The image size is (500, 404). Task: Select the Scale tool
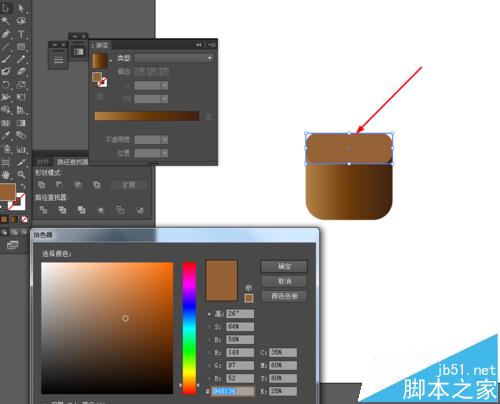(21, 84)
